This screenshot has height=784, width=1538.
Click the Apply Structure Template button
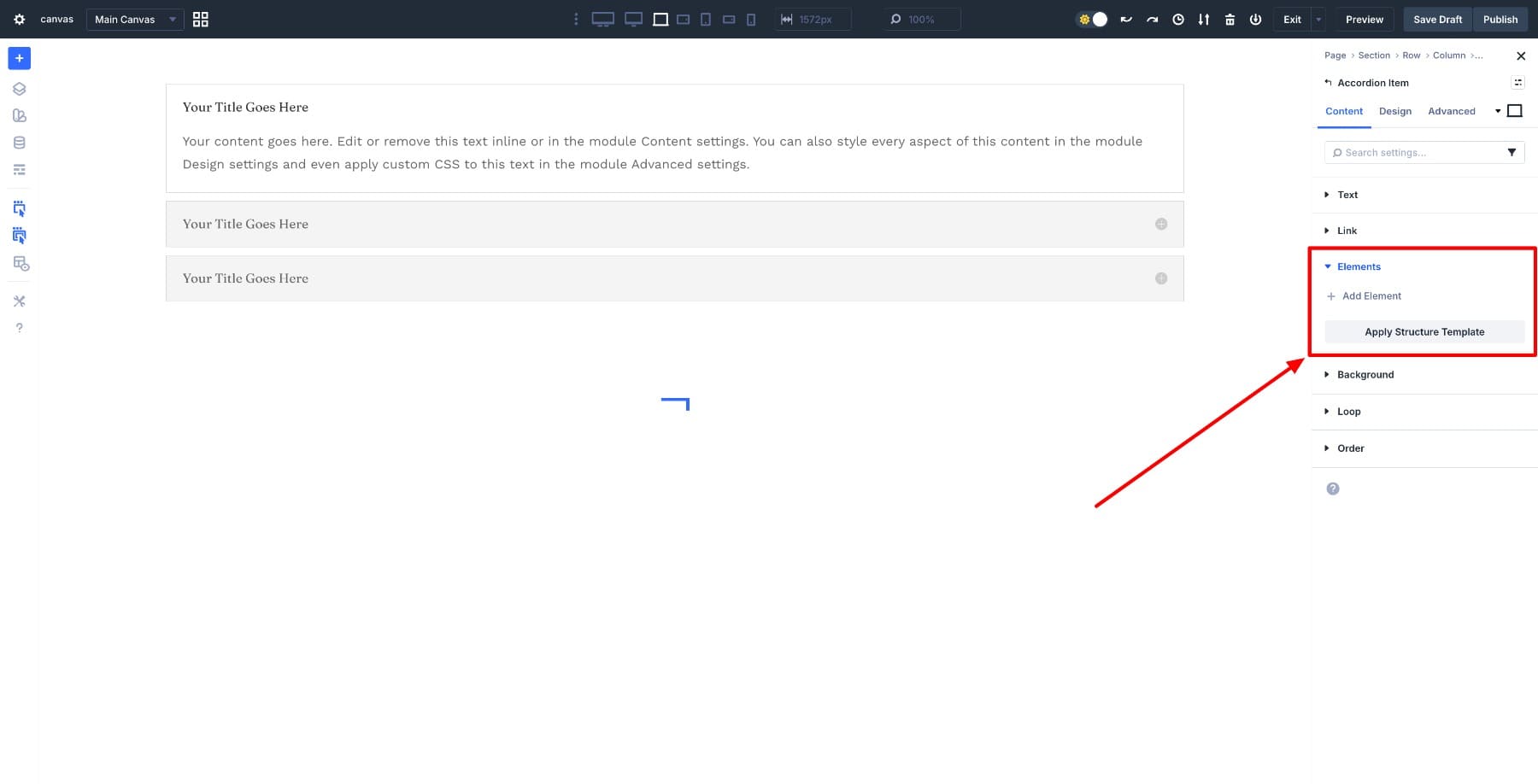coord(1424,332)
